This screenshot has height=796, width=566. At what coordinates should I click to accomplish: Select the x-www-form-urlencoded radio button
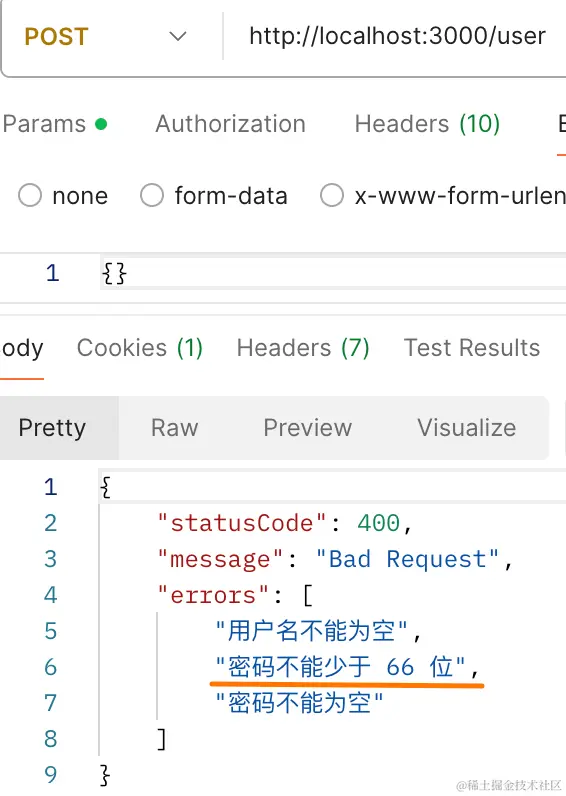(x=332, y=195)
